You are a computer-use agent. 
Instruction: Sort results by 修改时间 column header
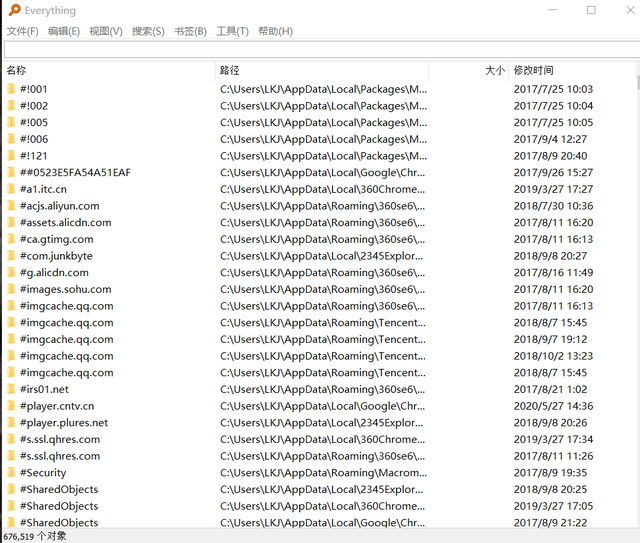572,70
